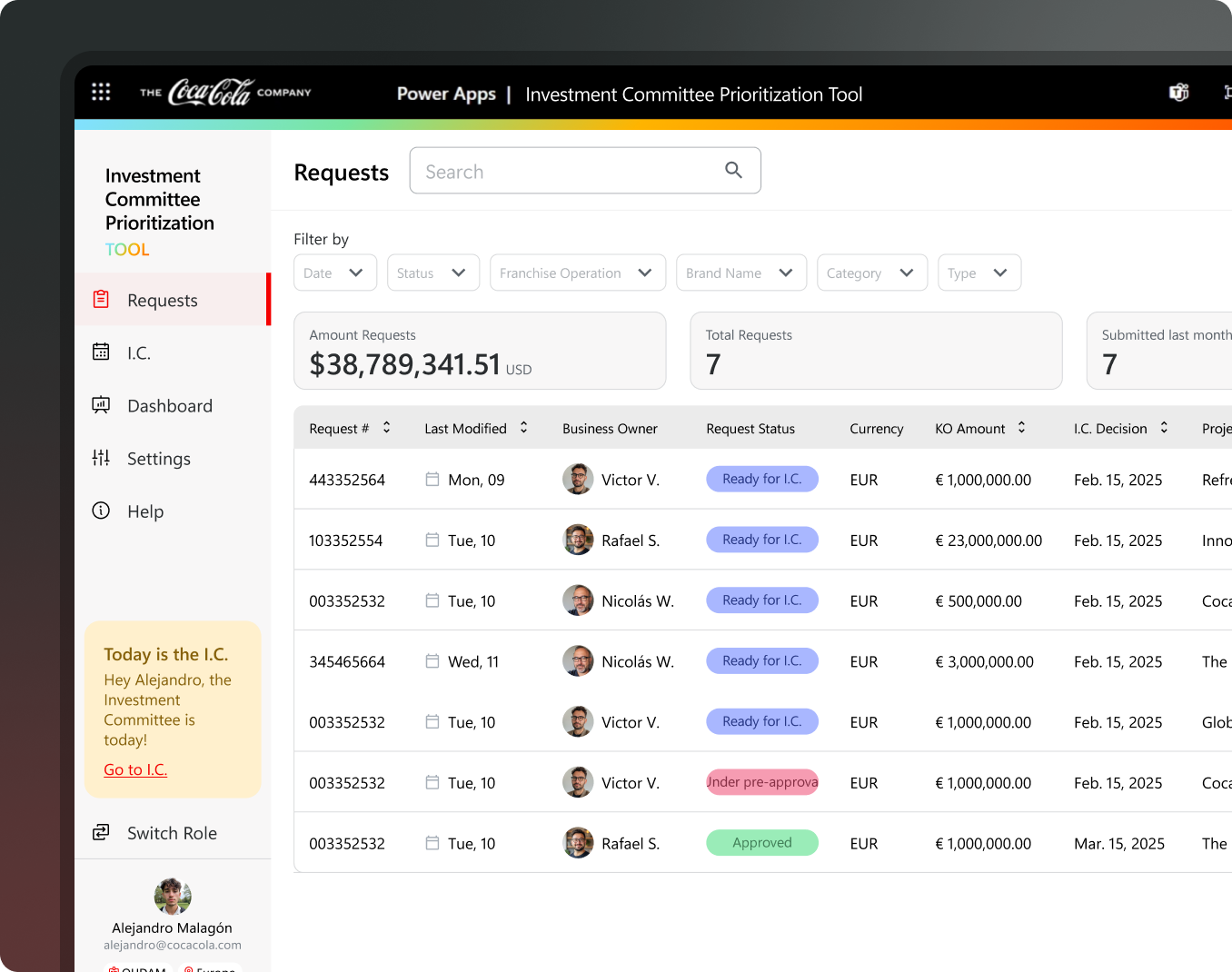Click amount € 500,000.00
The height and width of the screenshot is (972, 1232).
coord(979,601)
